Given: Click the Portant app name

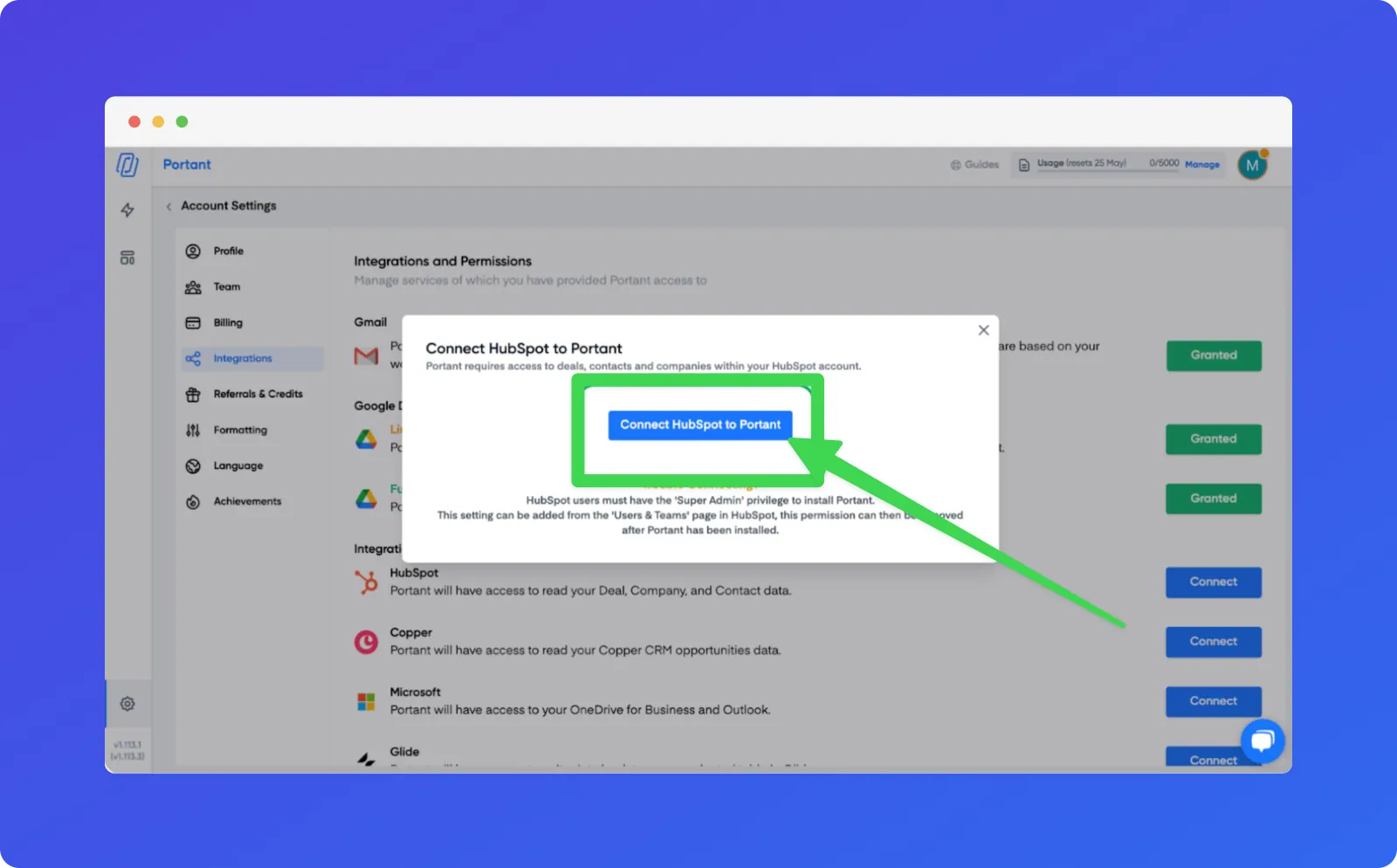Looking at the screenshot, I should click(187, 165).
